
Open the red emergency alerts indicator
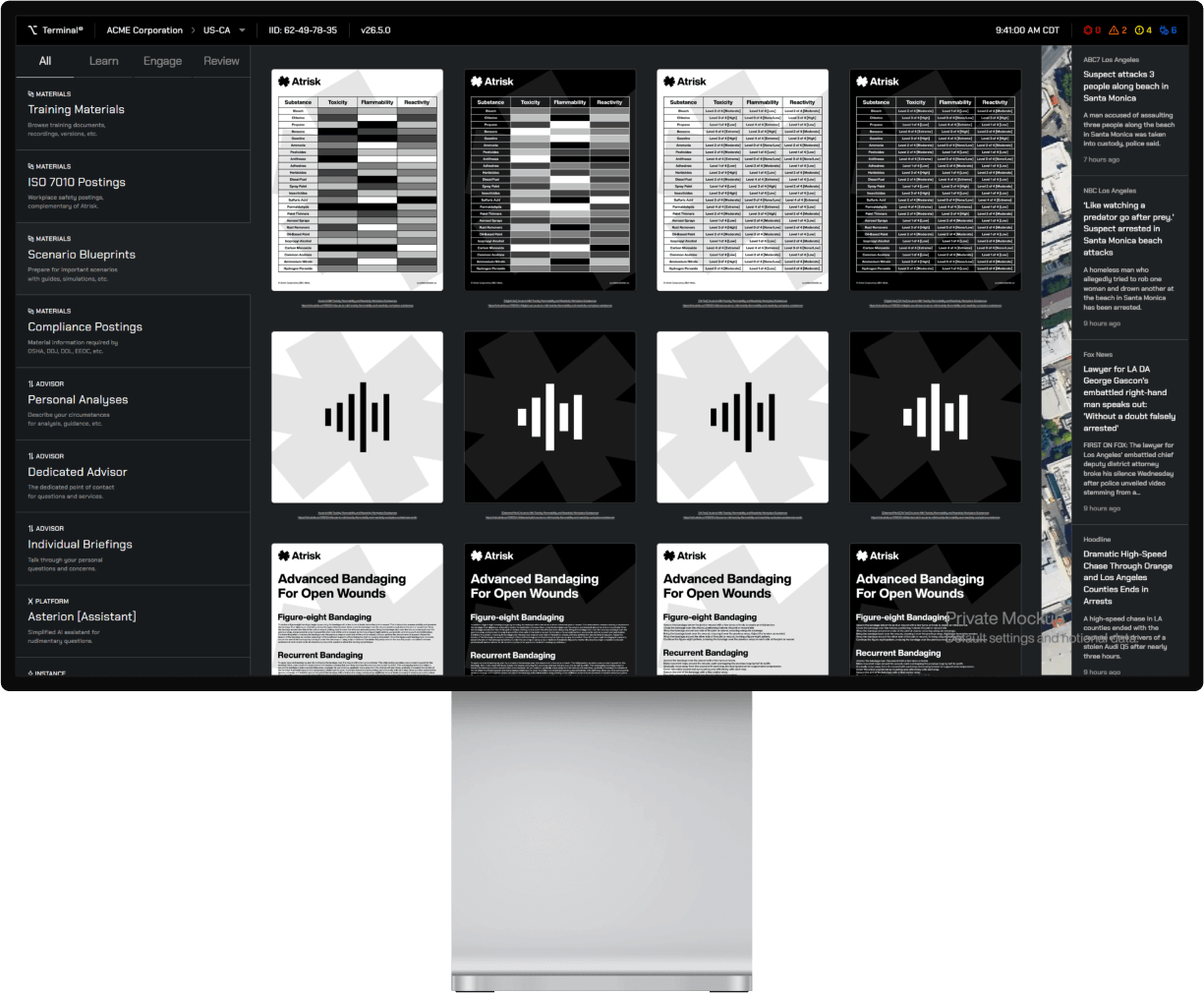tap(1088, 30)
